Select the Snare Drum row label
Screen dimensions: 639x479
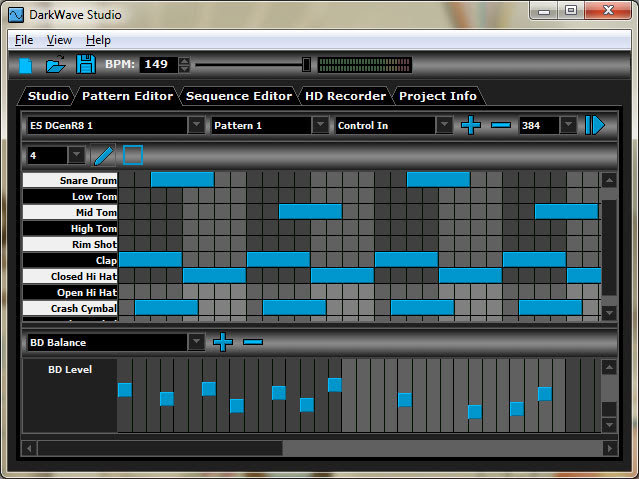pyautogui.click(x=70, y=180)
